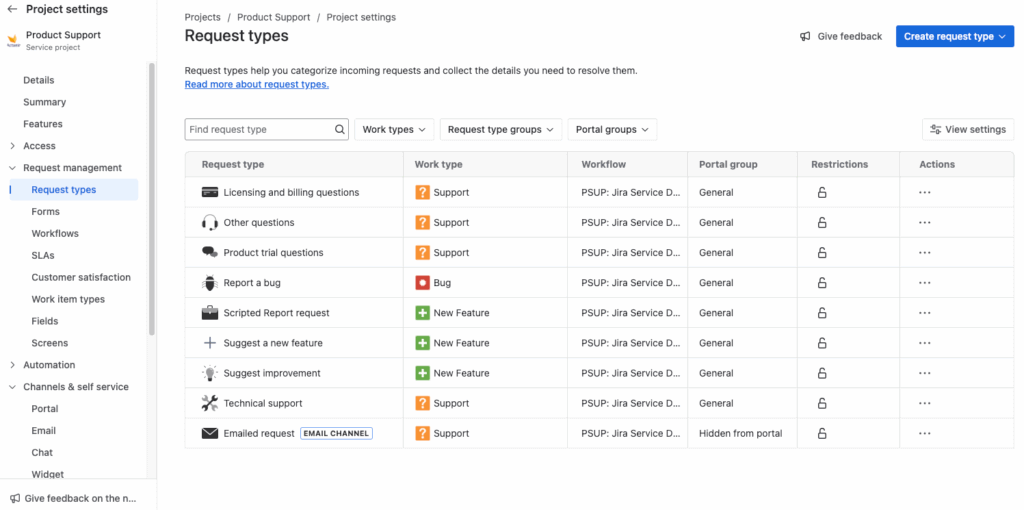Open Screens in the sidebar
The width and height of the screenshot is (1024, 510).
tap(50, 343)
